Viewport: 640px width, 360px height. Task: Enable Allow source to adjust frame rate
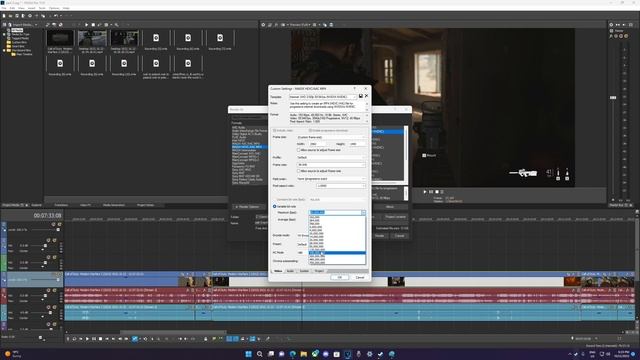298,171
